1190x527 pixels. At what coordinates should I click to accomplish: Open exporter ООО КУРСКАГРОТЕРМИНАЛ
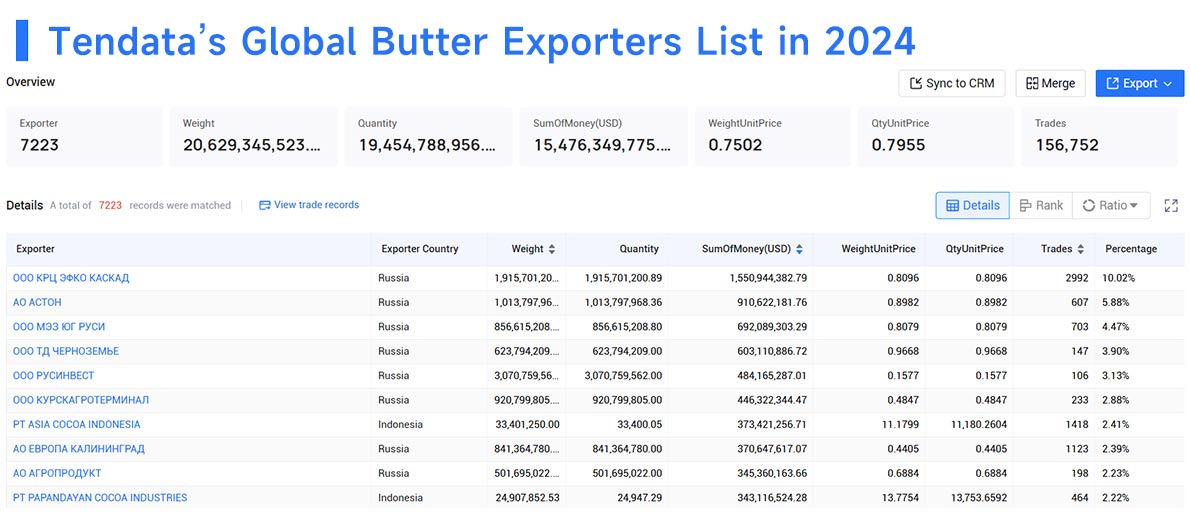point(81,399)
